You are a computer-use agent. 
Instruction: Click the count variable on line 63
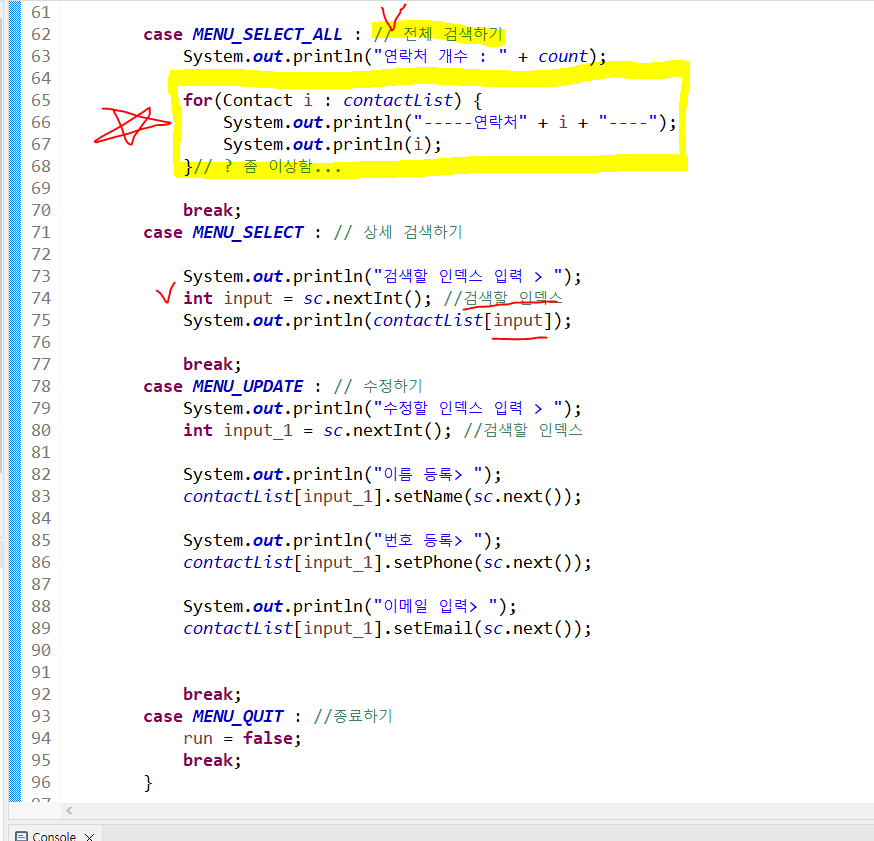(563, 56)
